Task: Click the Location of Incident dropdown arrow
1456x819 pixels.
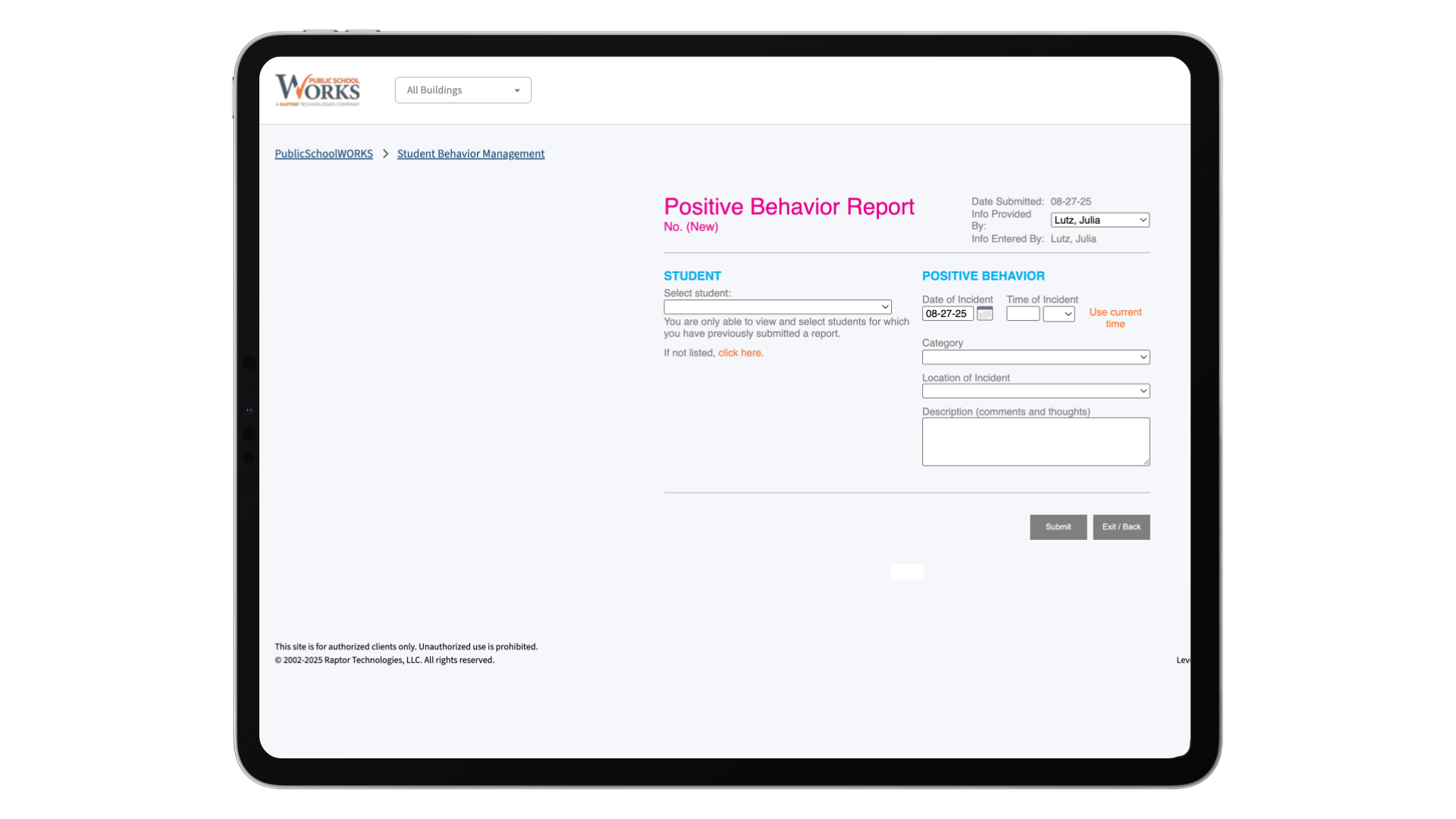Action: [1143, 391]
